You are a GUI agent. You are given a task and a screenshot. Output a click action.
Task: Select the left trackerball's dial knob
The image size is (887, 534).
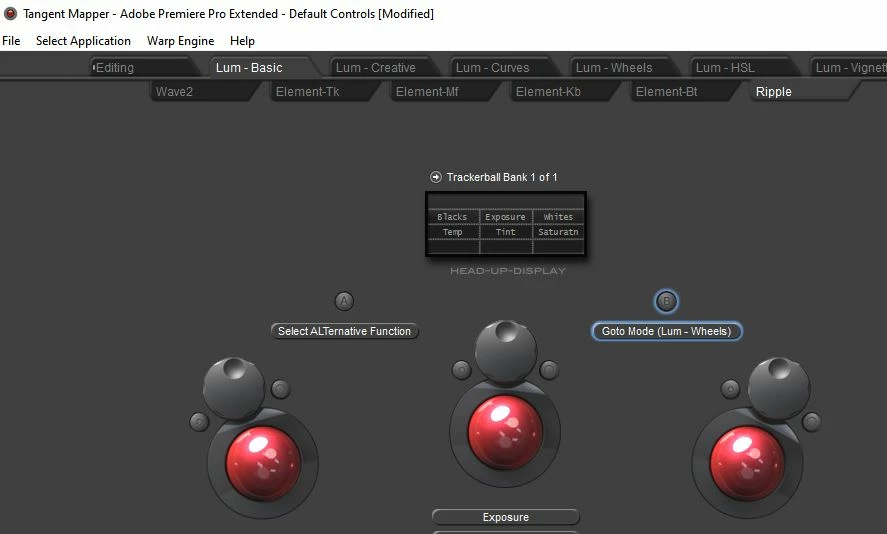point(234,388)
